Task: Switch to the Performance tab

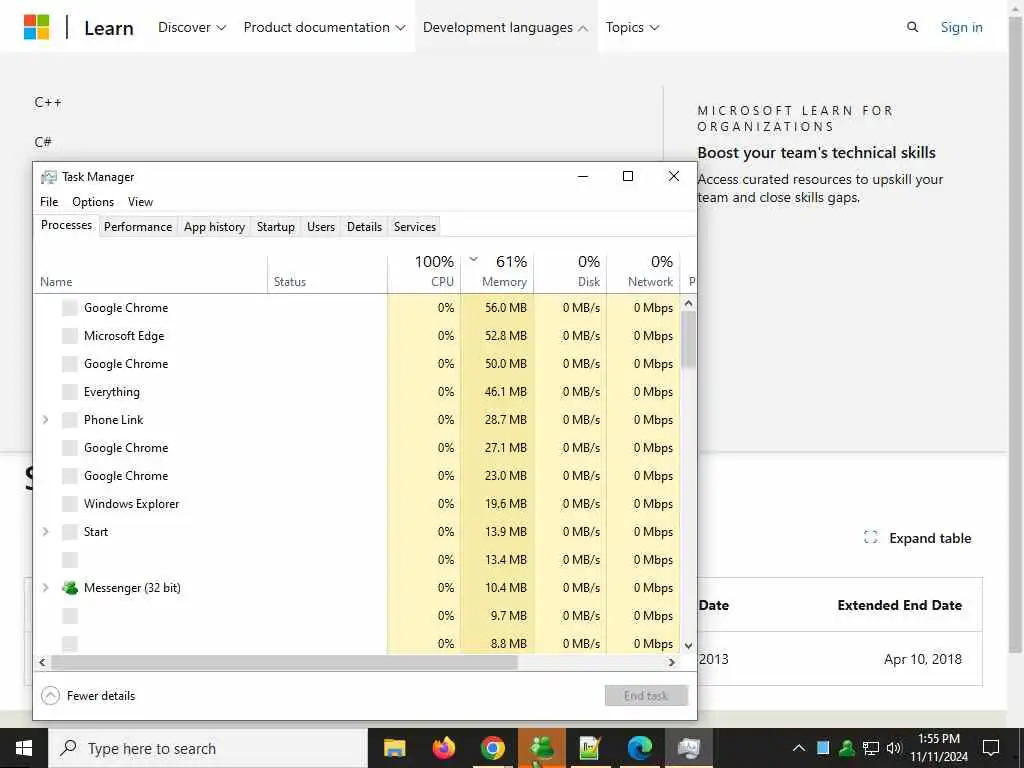Action: coord(138,227)
